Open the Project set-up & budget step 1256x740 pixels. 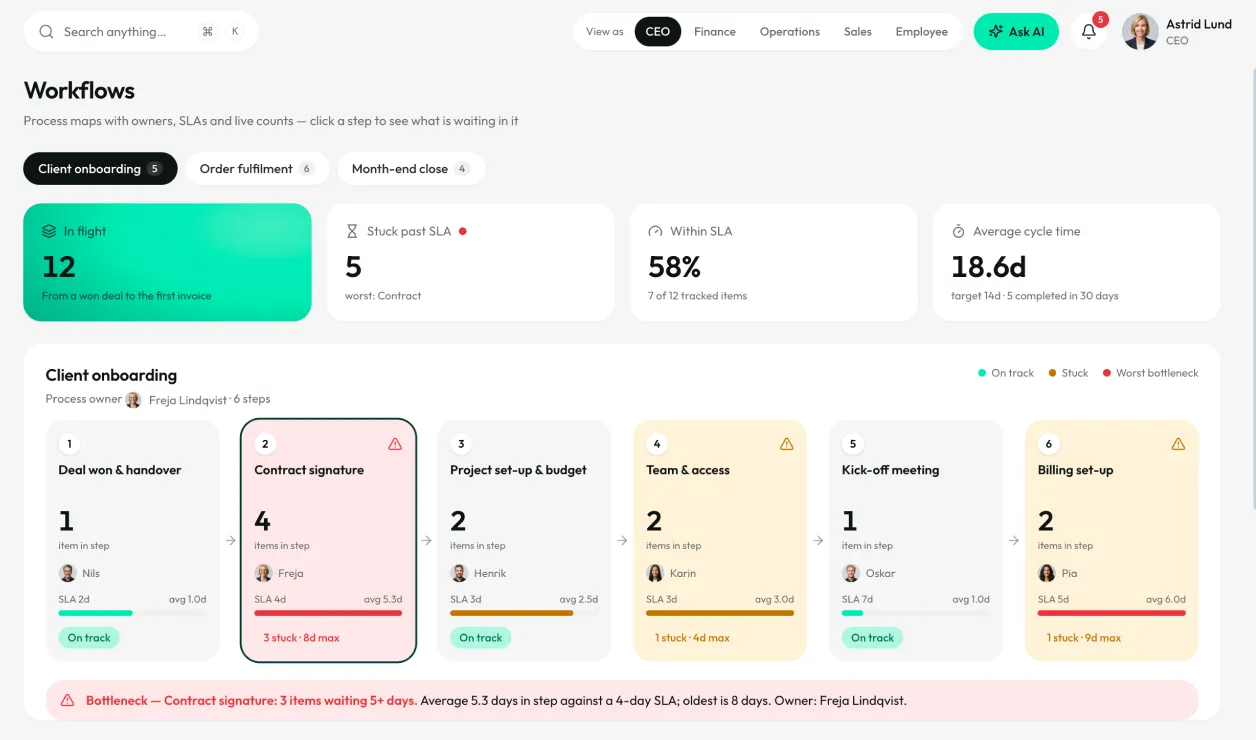(x=525, y=541)
